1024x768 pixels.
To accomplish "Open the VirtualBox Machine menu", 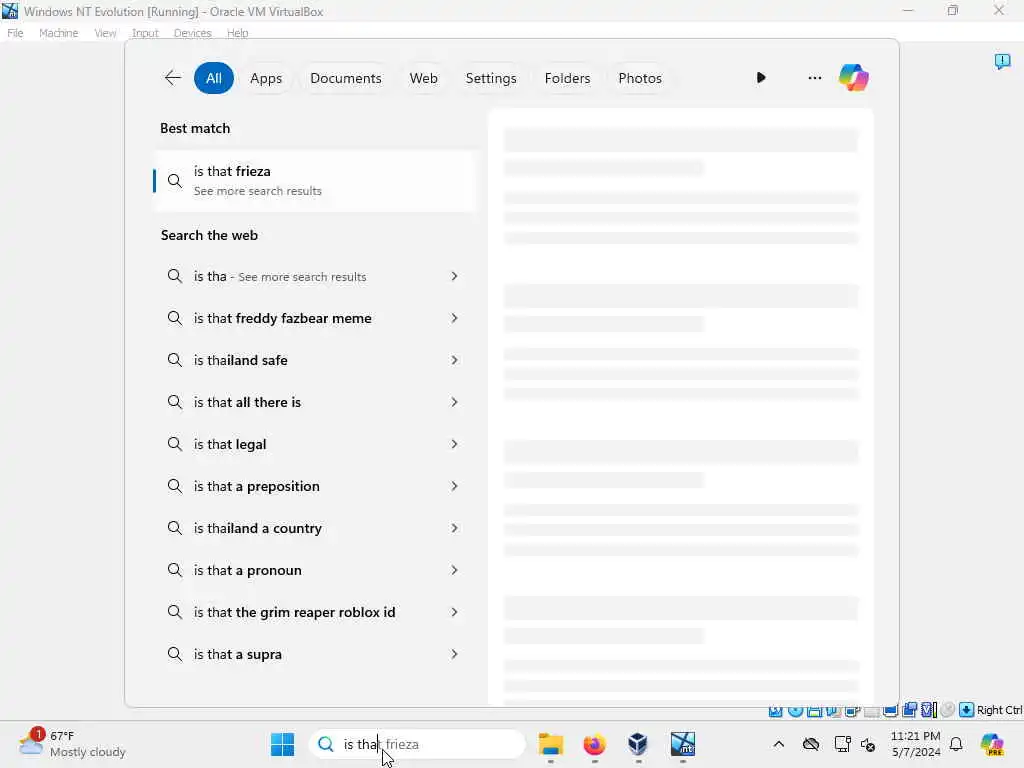I will [x=59, y=33].
